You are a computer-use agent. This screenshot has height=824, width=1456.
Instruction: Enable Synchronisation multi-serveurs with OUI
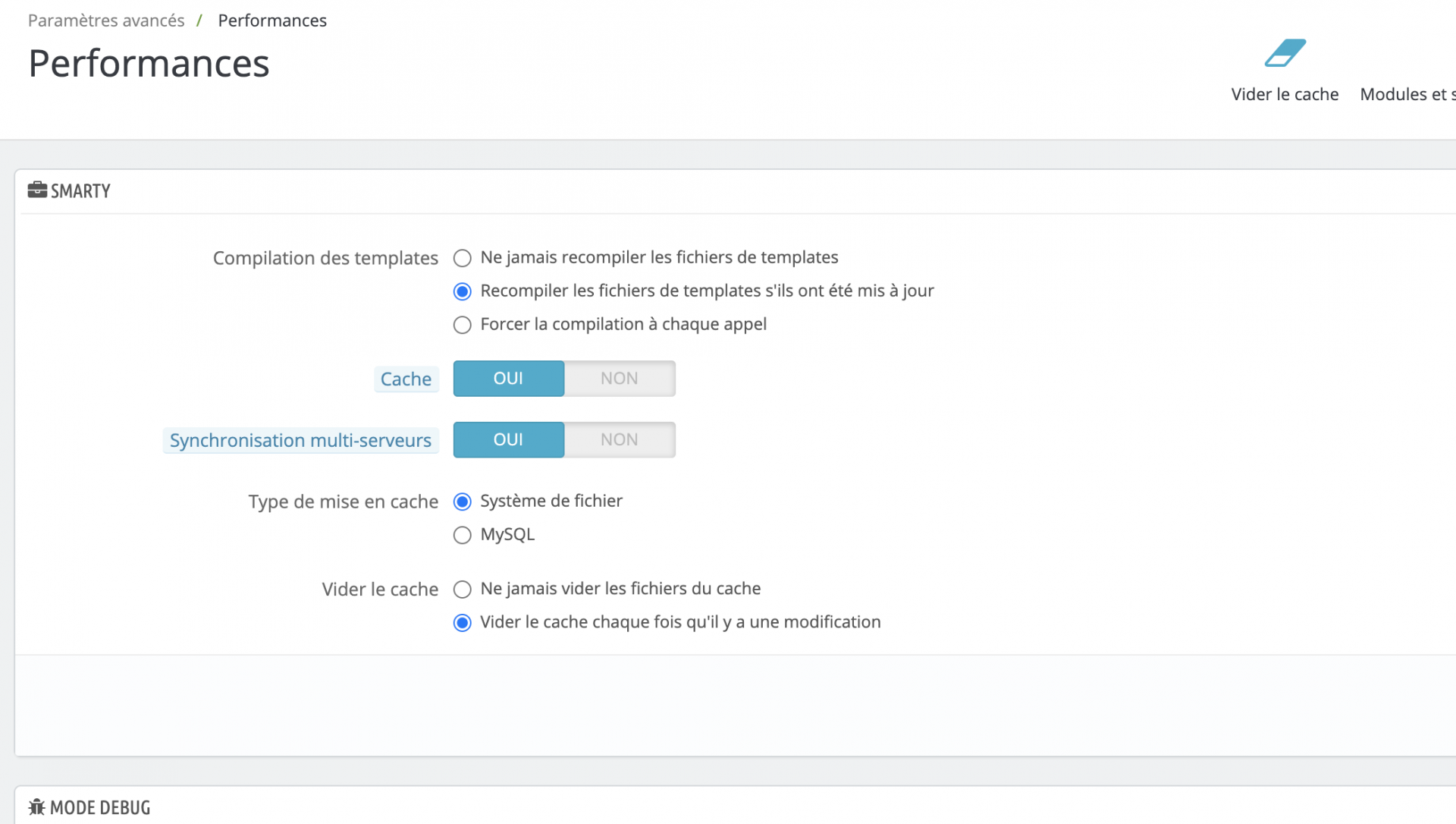508,440
